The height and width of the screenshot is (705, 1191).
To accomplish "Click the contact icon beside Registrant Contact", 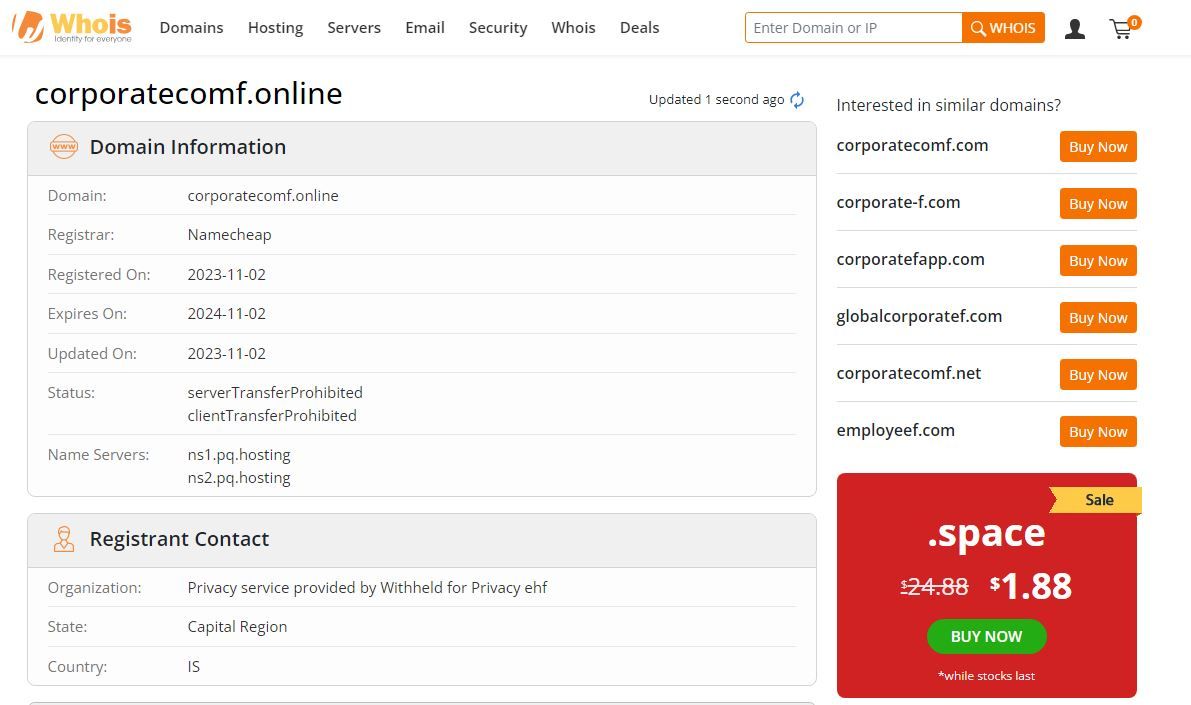I will (64, 538).
